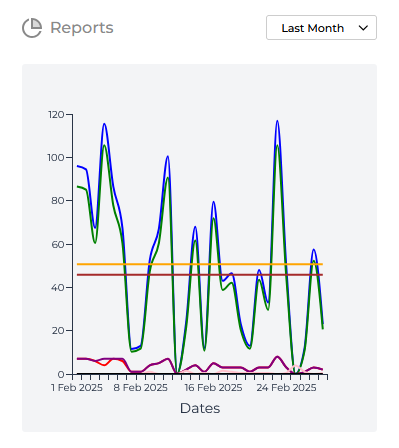Click the Dates axis title
The width and height of the screenshot is (399, 448).
[200, 408]
